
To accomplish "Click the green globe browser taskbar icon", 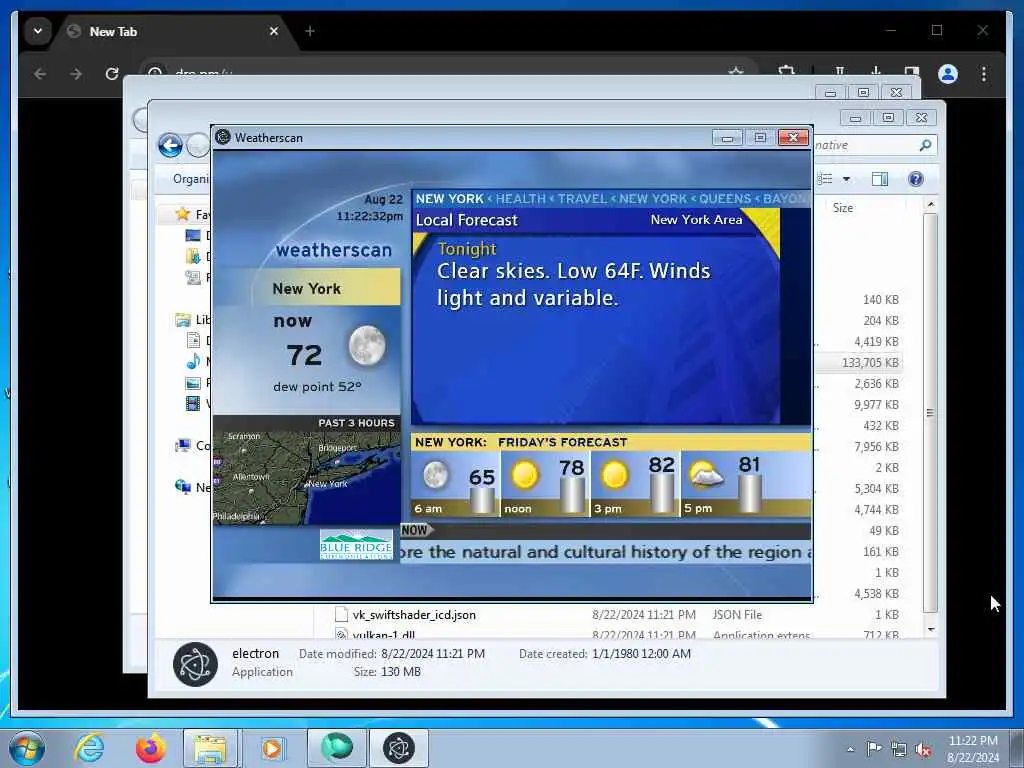I will (336, 748).
